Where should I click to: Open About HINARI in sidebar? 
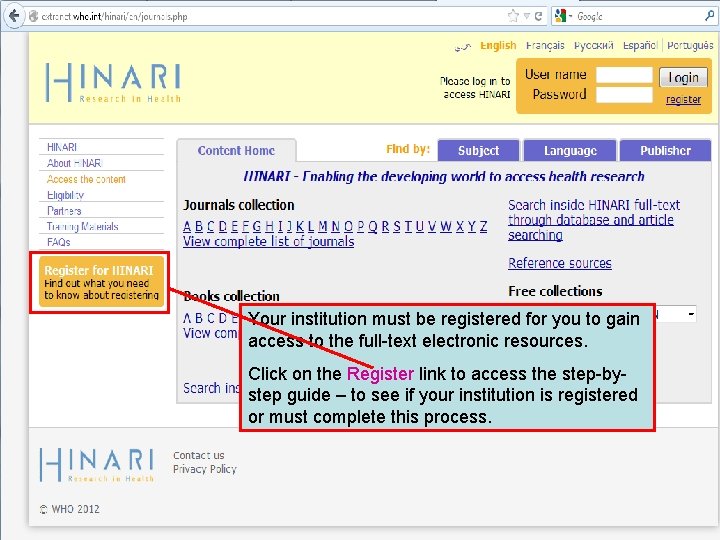[x=74, y=163]
